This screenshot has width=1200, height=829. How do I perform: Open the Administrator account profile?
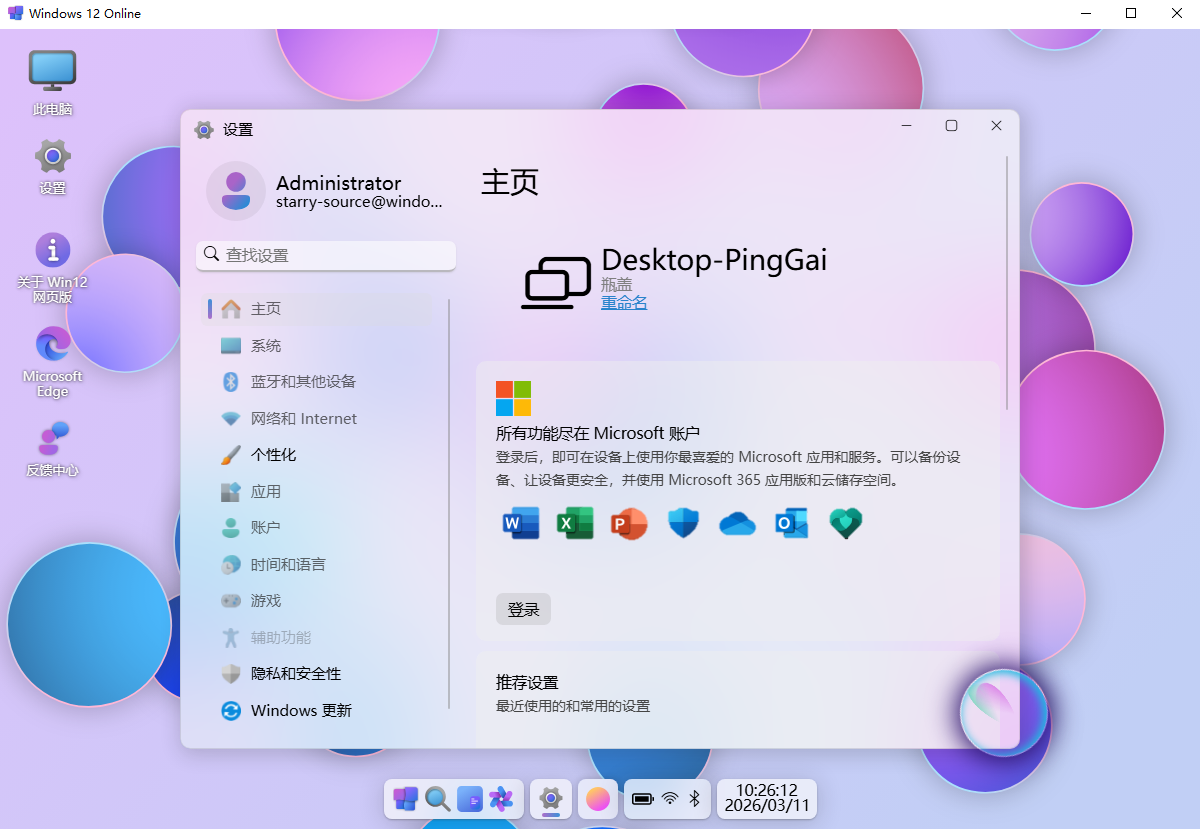[x=325, y=191]
